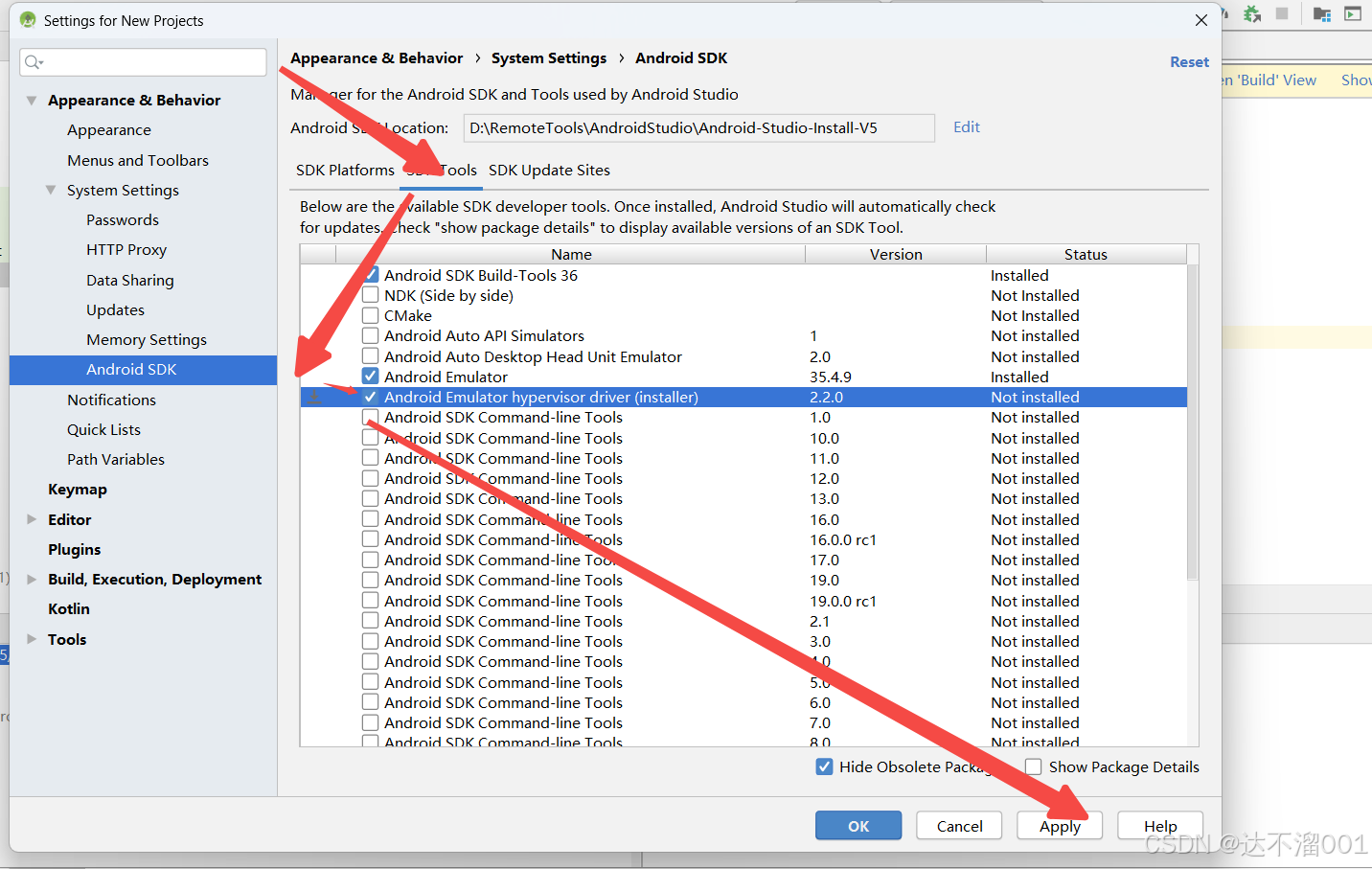
Task: Expand Build, Execution, Deployment node
Action: click(x=32, y=579)
